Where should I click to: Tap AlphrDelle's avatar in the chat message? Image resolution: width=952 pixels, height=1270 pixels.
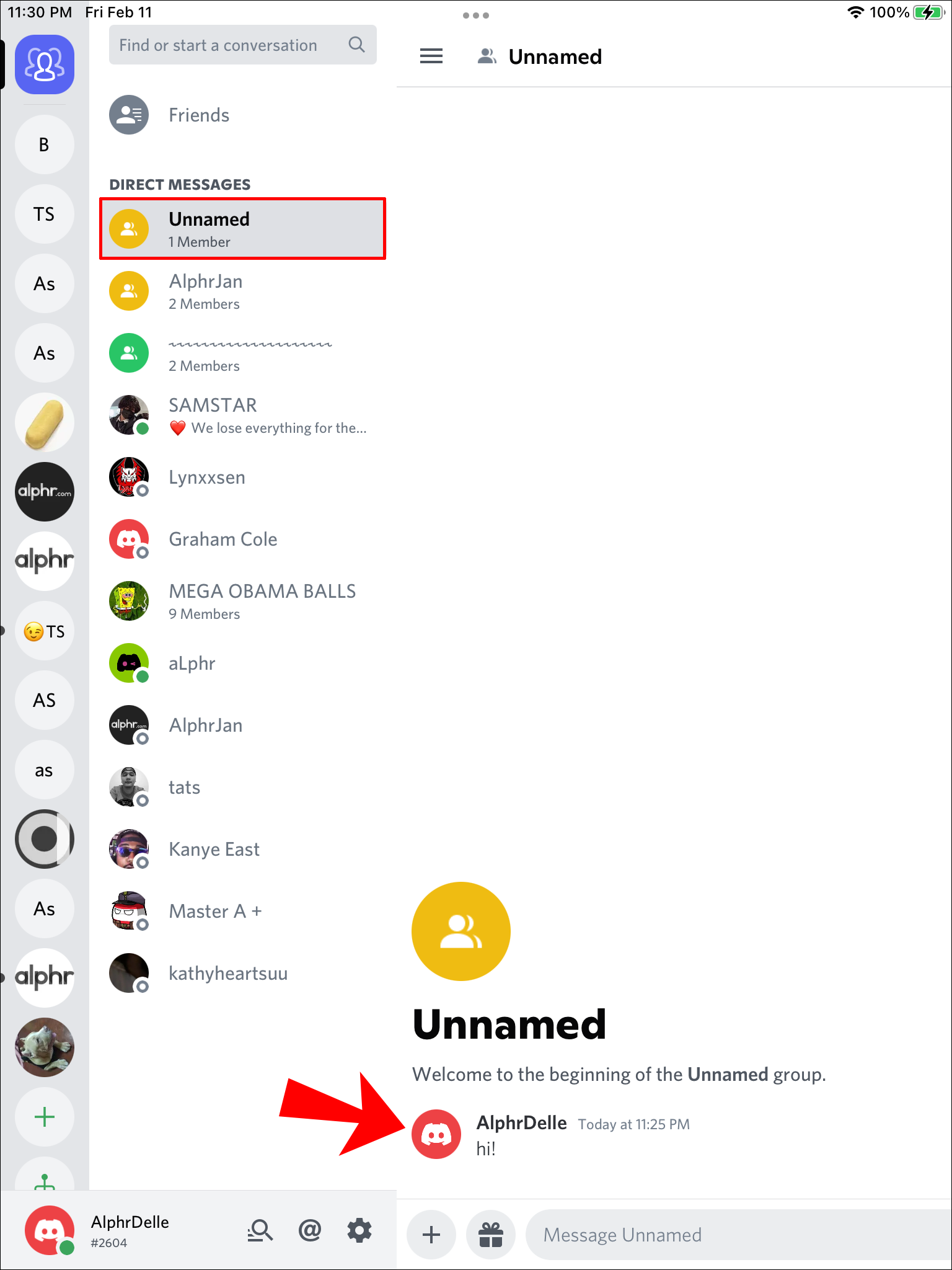[x=436, y=1134]
